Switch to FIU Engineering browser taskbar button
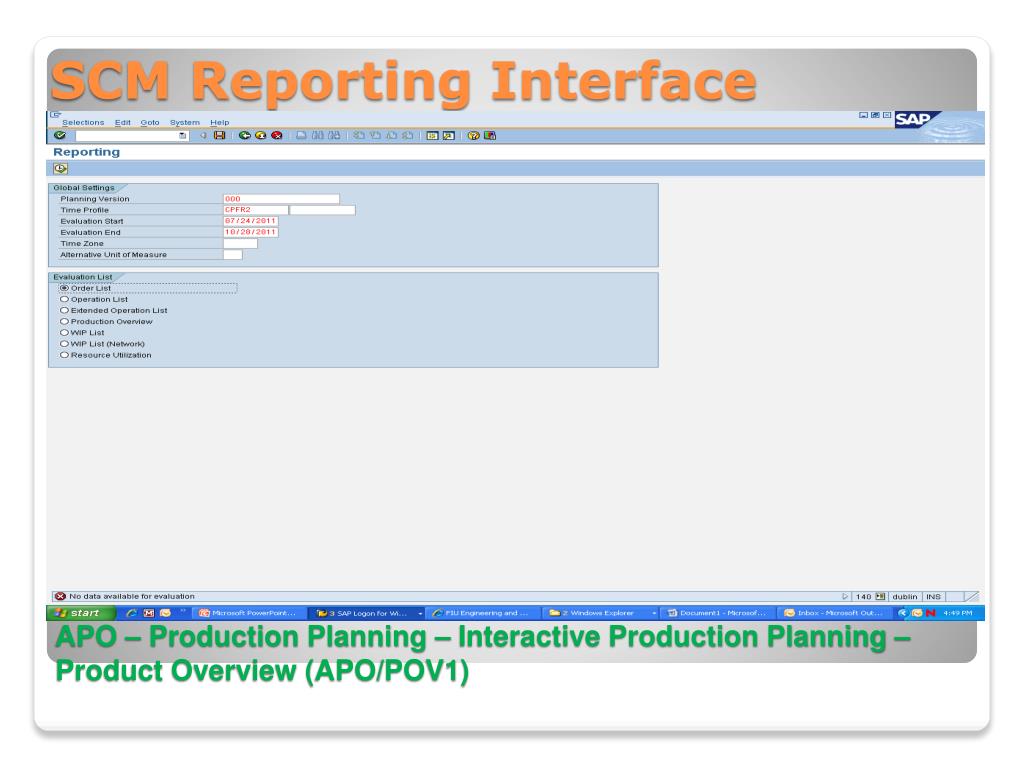 pyautogui.click(x=483, y=613)
